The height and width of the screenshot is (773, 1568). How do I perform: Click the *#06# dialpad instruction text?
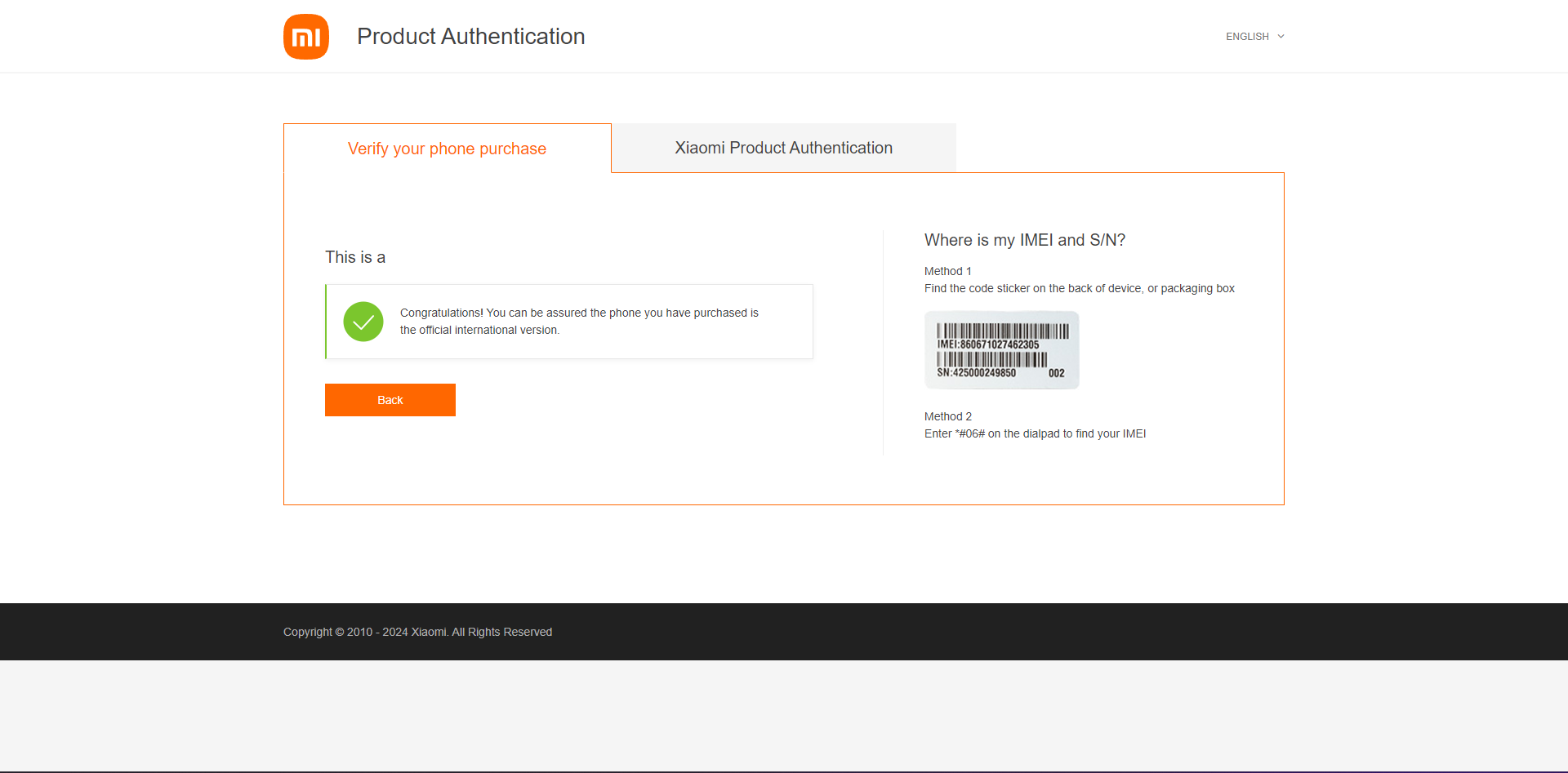tap(1036, 433)
